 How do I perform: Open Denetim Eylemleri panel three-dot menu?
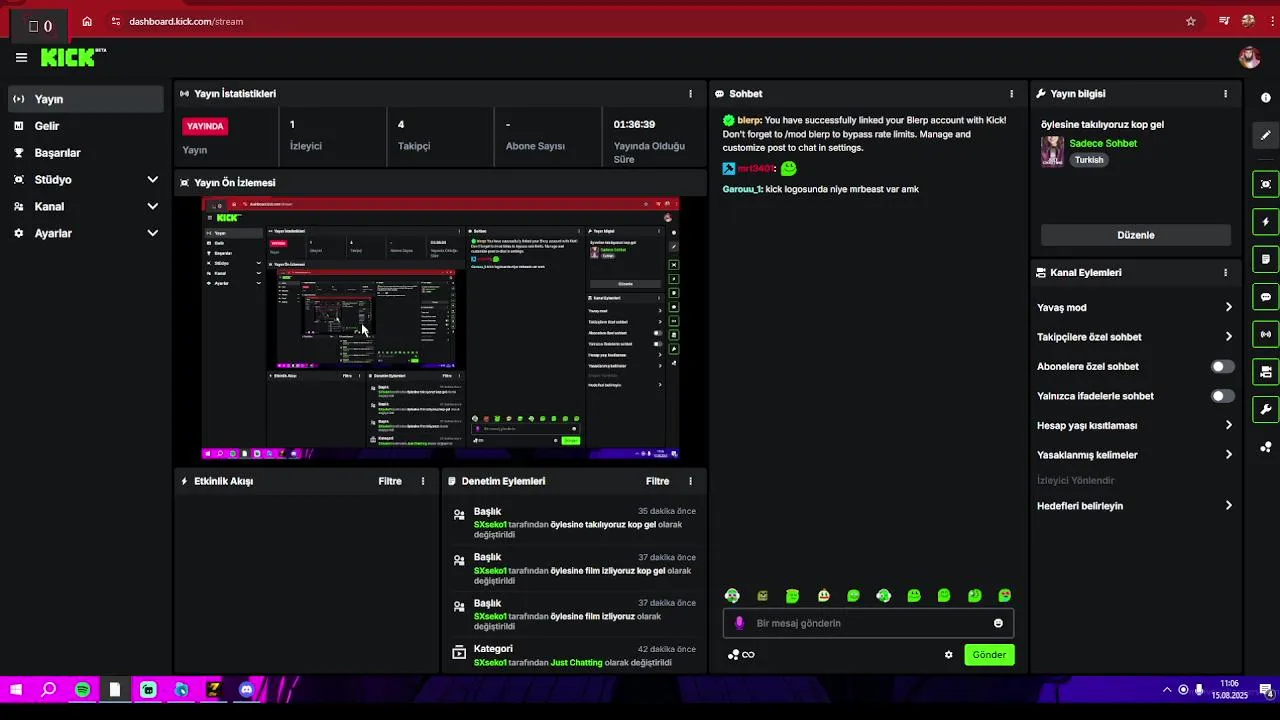click(690, 481)
